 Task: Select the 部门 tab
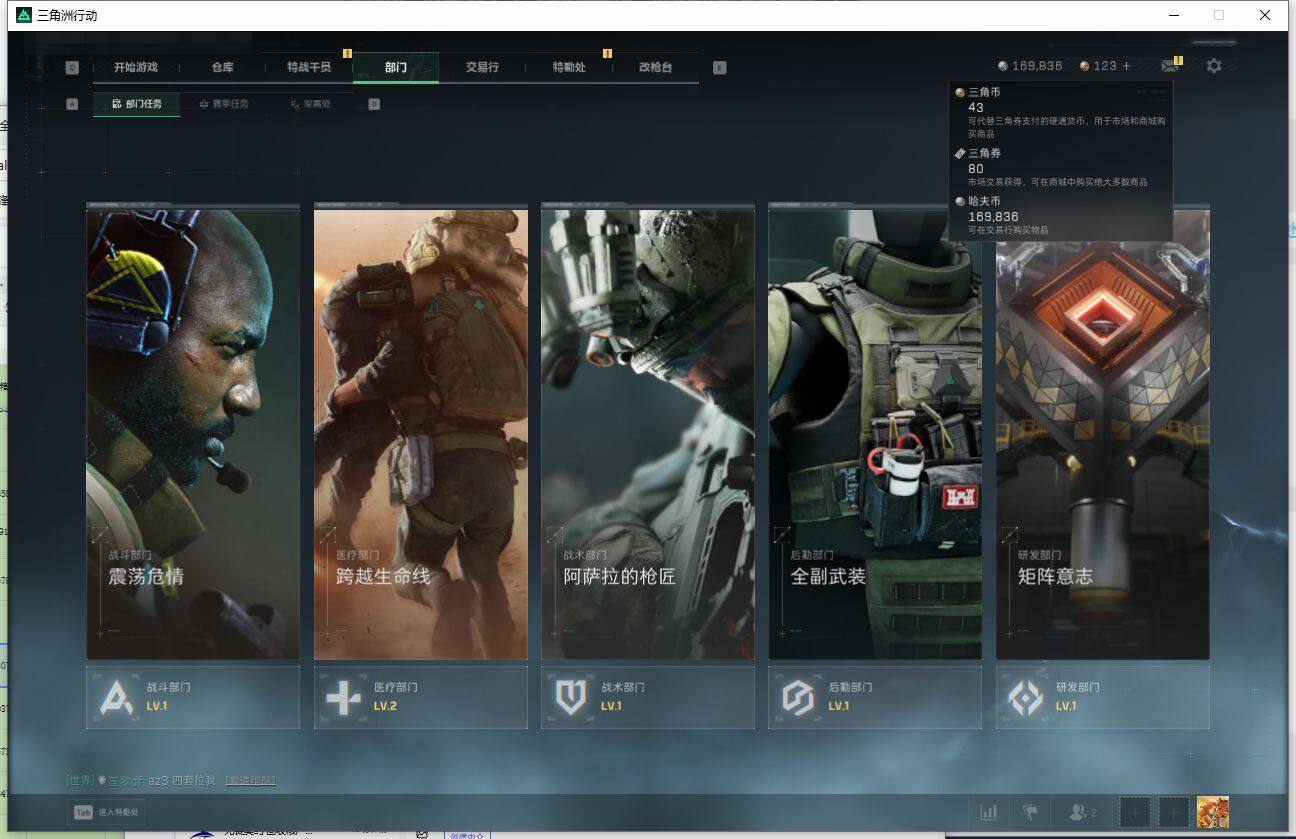tap(396, 67)
